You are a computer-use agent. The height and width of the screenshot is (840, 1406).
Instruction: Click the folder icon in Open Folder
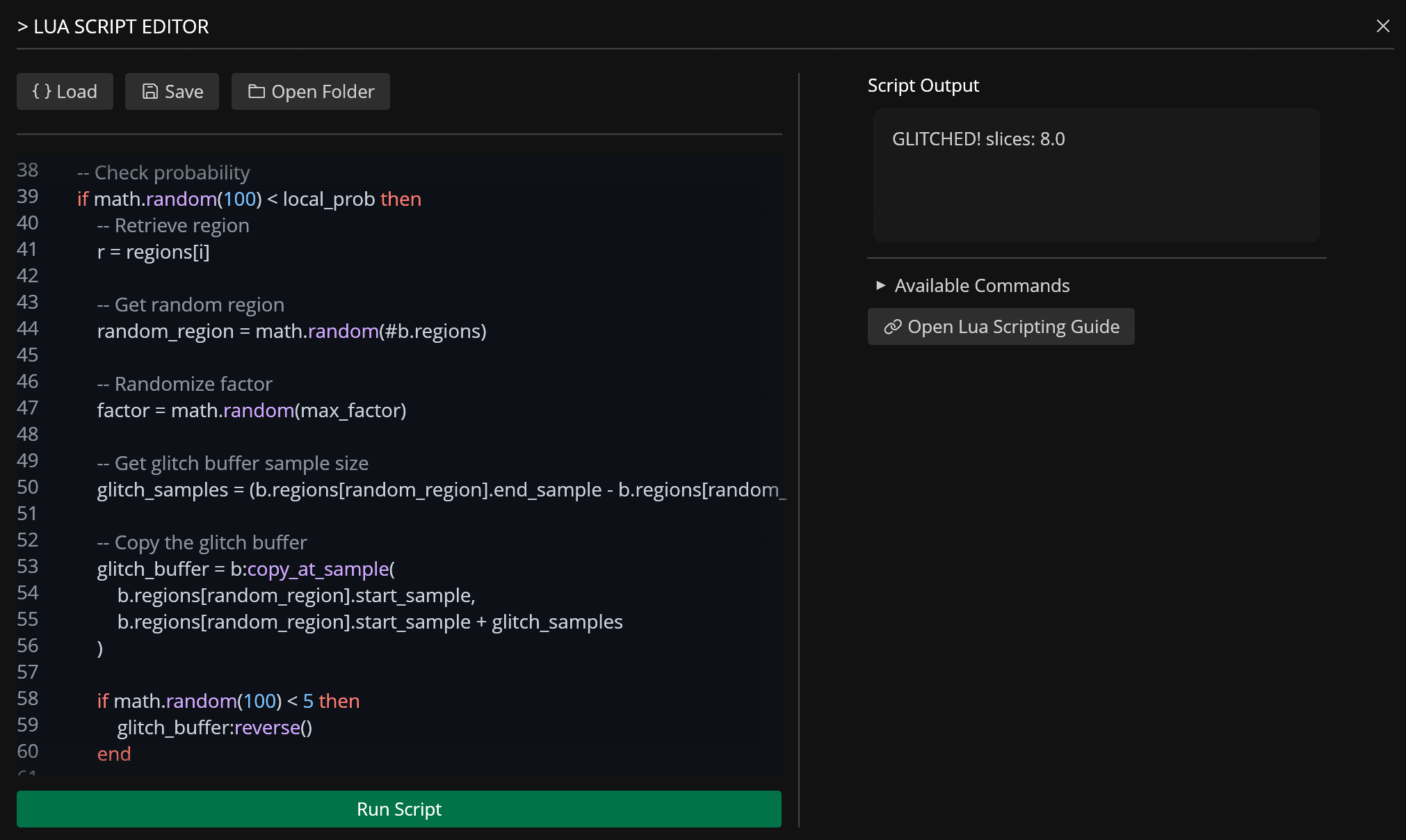[257, 91]
